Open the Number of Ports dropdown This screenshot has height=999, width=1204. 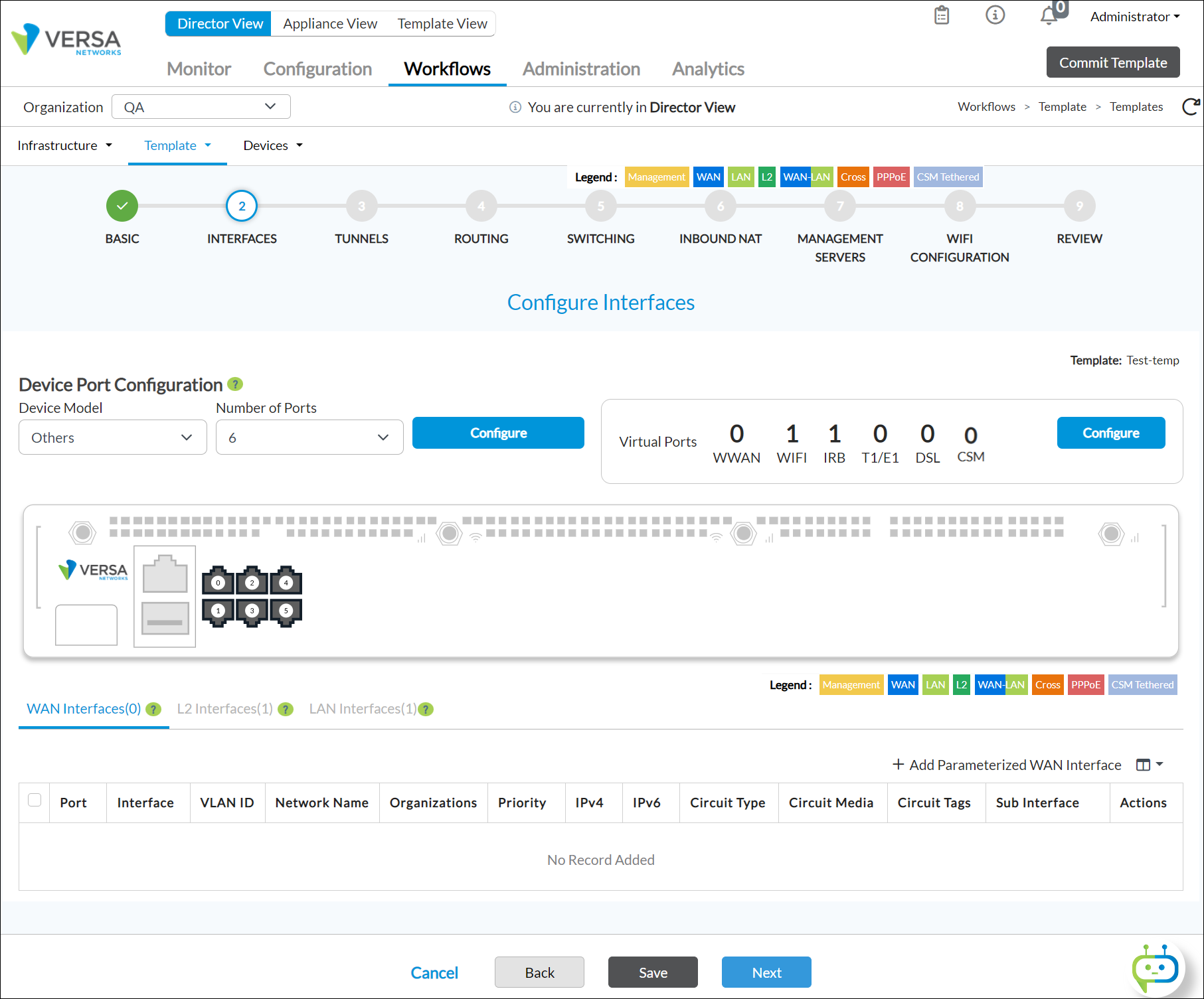tap(309, 437)
